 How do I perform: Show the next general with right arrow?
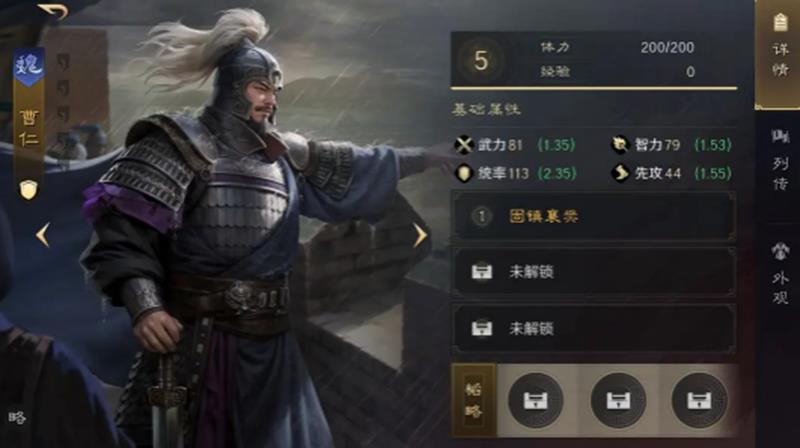pos(419,235)
